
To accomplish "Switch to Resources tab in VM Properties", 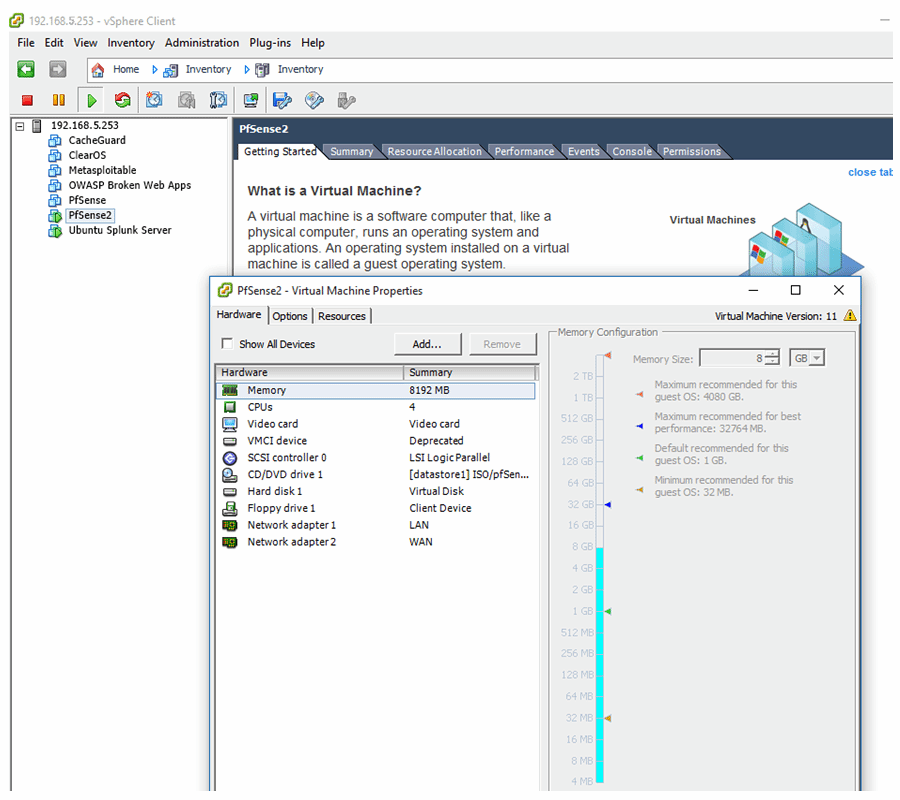I will [342, 316].
